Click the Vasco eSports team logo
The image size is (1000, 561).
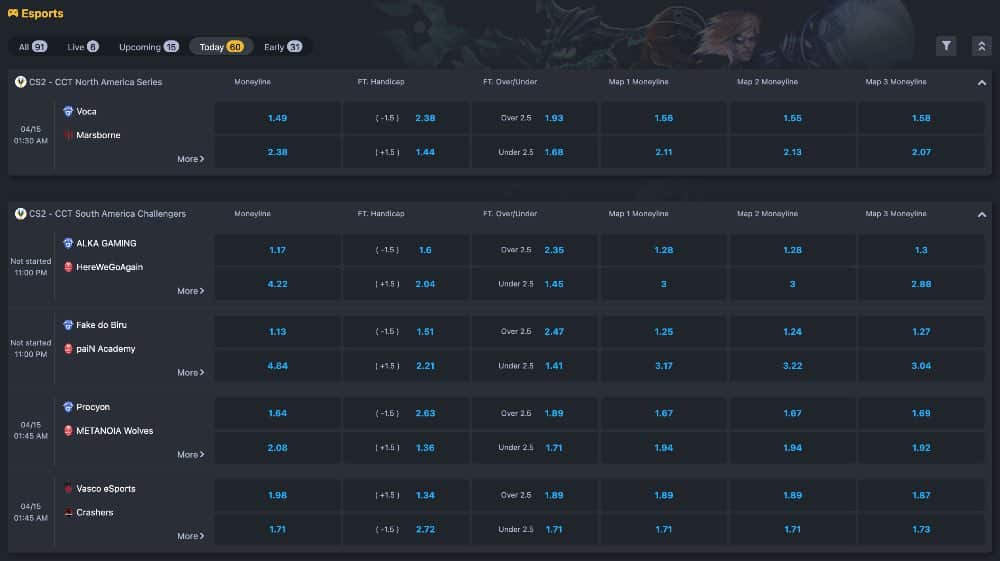[x=68, y=489]
